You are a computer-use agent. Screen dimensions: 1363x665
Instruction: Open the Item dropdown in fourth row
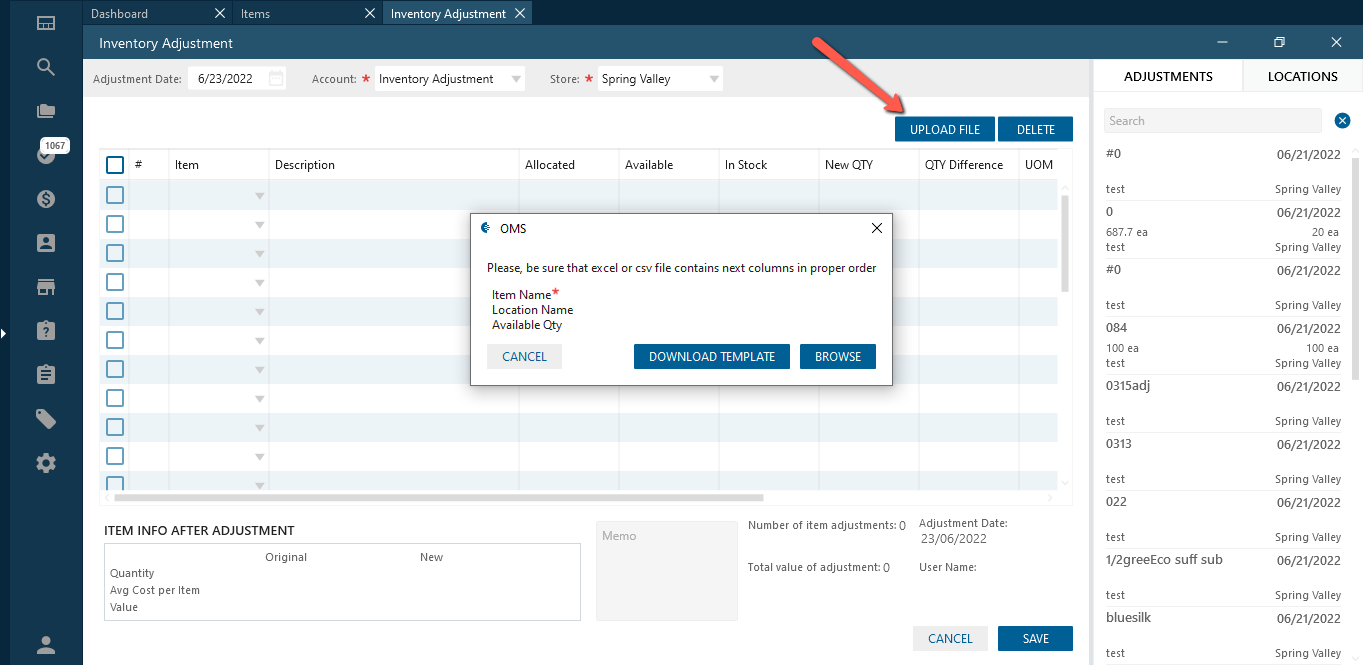tap(259, 283)
